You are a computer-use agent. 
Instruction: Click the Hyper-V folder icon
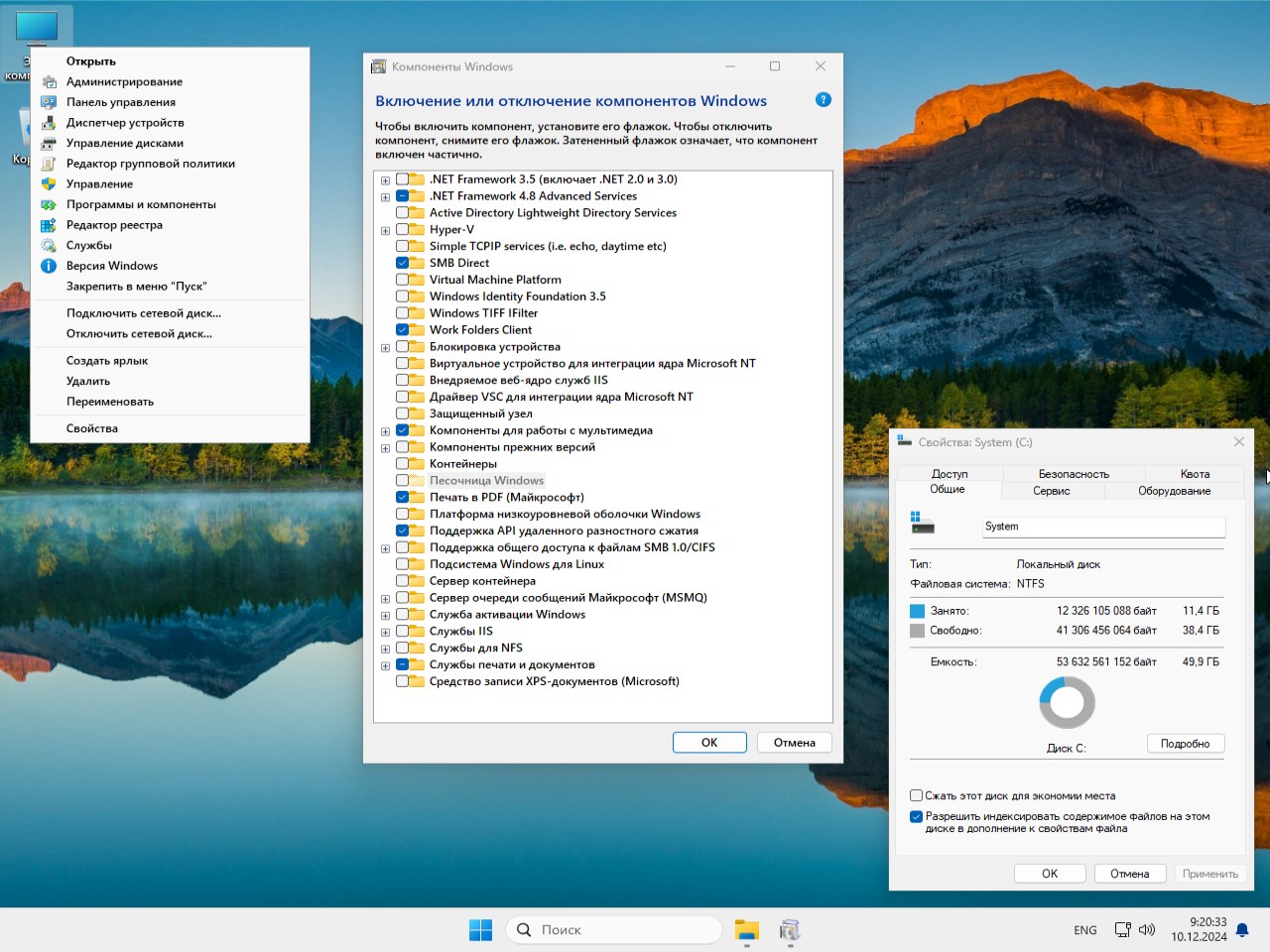418,229
